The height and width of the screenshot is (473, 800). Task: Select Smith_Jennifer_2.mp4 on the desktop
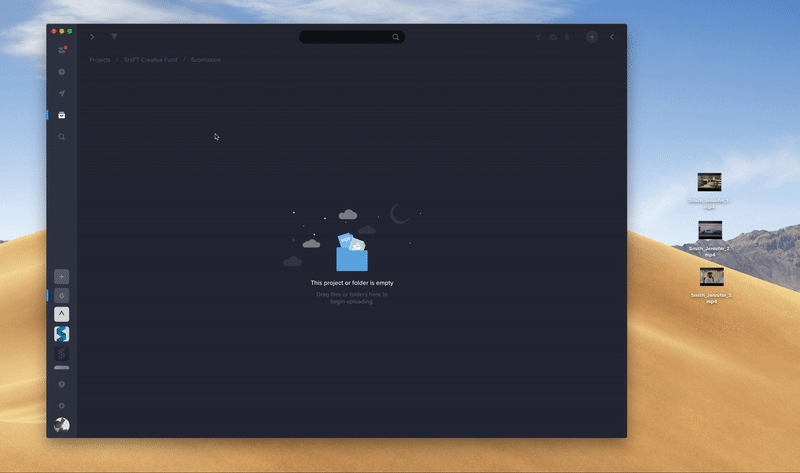710,239
